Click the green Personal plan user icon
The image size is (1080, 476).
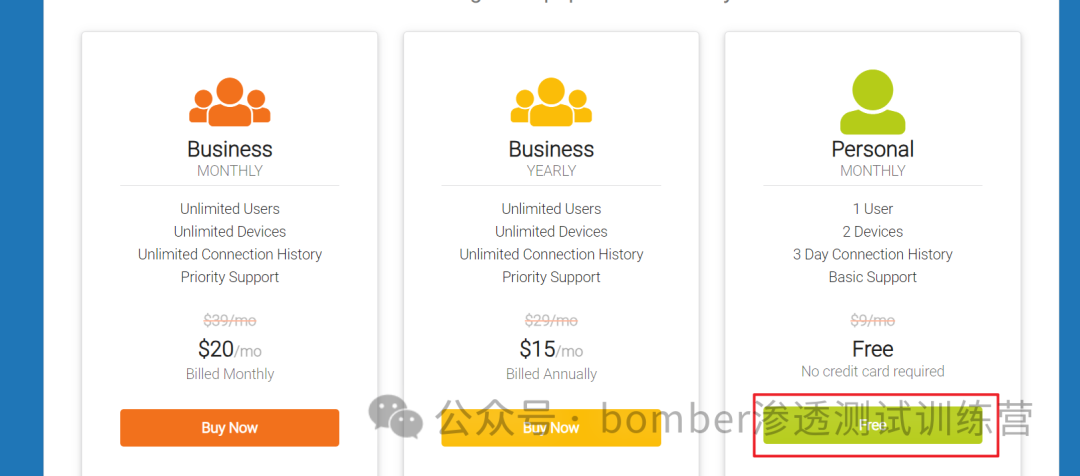click(873, 102)
